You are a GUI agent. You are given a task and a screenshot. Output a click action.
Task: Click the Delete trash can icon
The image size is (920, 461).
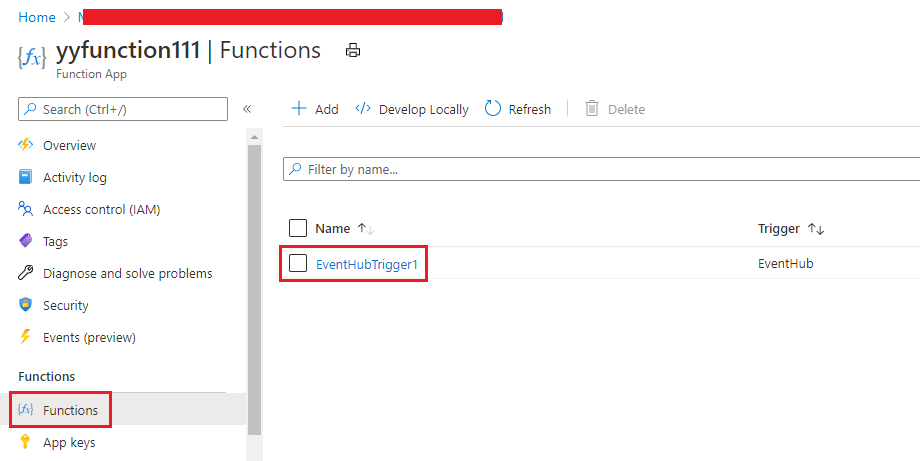tap(592, 109)
